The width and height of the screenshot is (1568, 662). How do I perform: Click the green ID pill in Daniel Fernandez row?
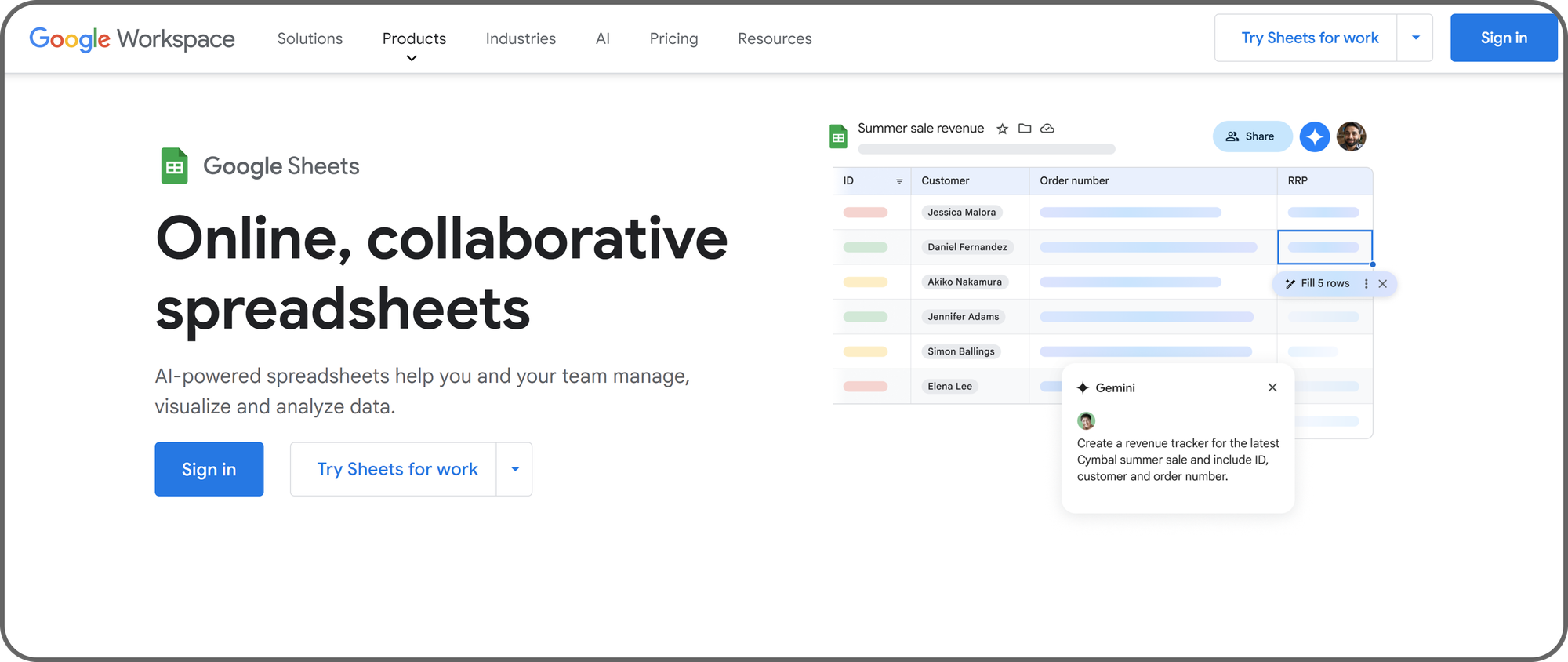tap(866, 247)
